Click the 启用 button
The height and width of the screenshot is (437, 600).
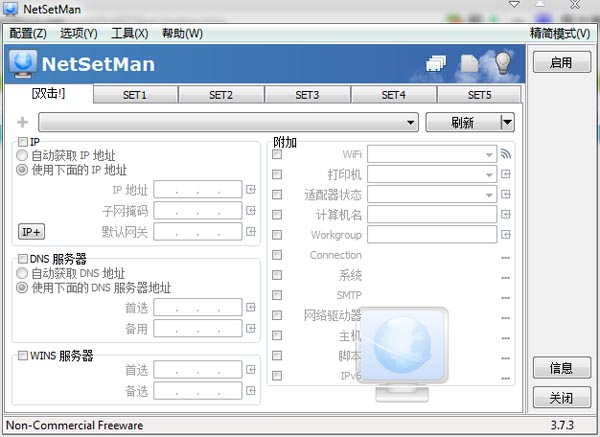click(x=562, y=62)
